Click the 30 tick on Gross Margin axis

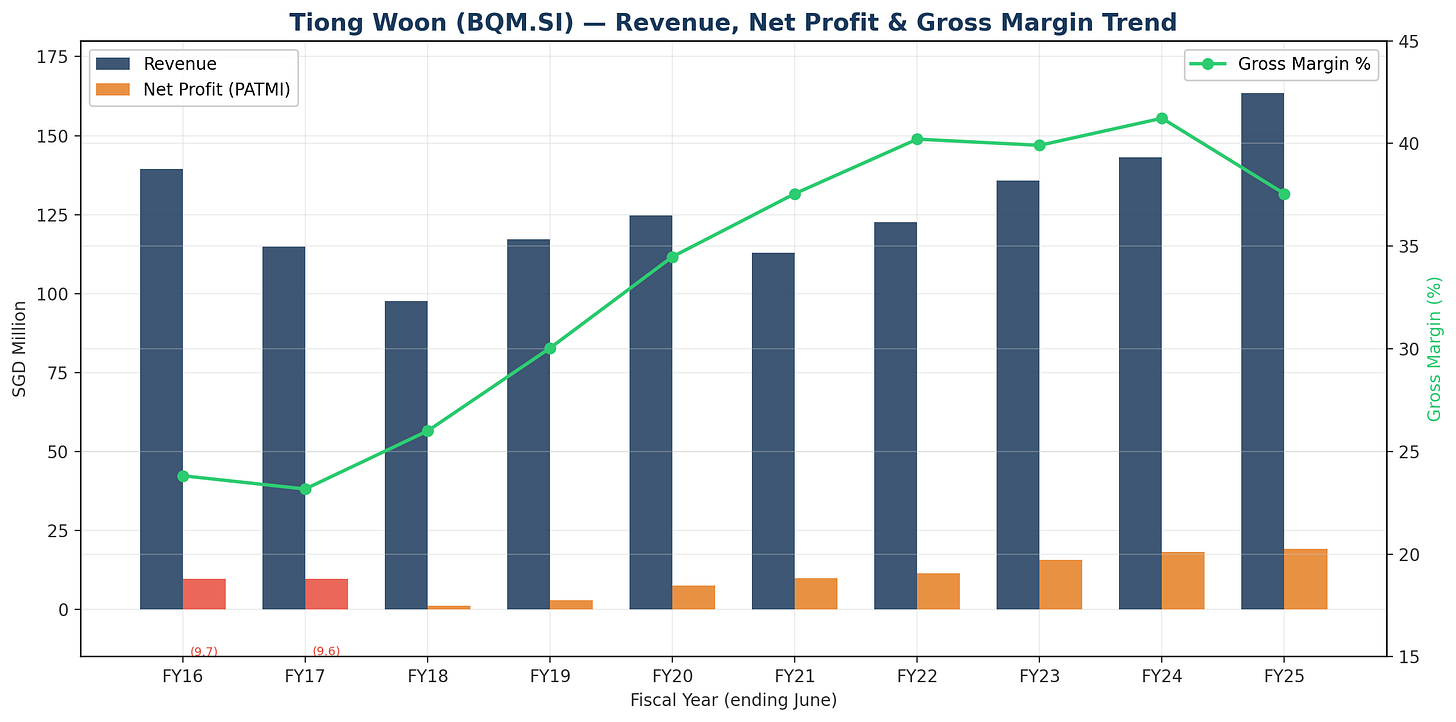[1408, 349]
